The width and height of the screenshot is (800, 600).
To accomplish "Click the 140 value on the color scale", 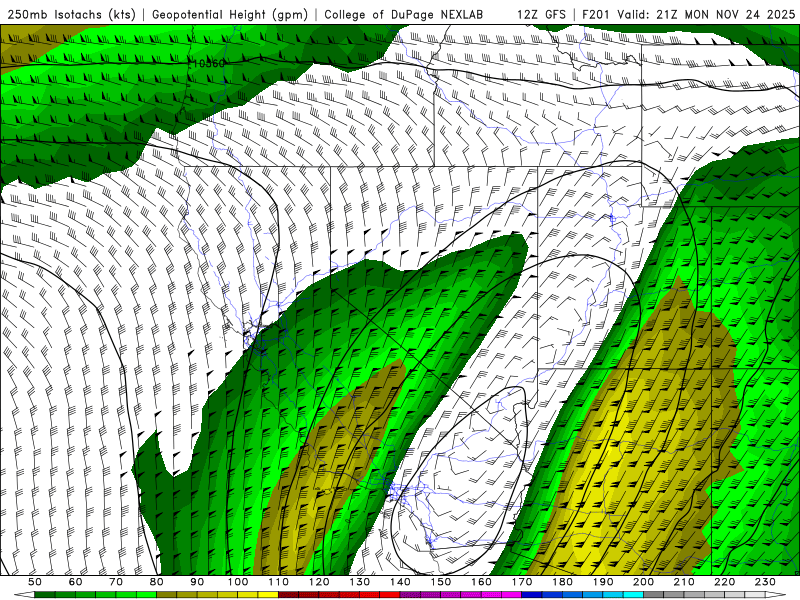I will [x=400, y=582].
